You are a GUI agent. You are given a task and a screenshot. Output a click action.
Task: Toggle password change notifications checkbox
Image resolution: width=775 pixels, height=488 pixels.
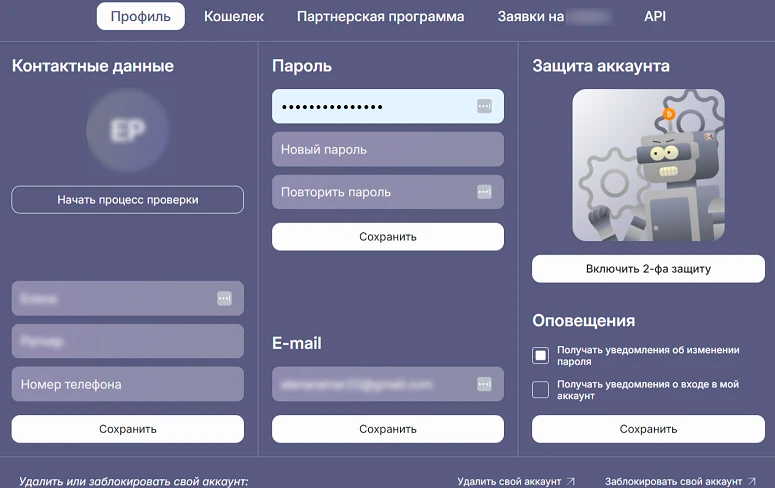pyautogui.click(x=541, y=355)
